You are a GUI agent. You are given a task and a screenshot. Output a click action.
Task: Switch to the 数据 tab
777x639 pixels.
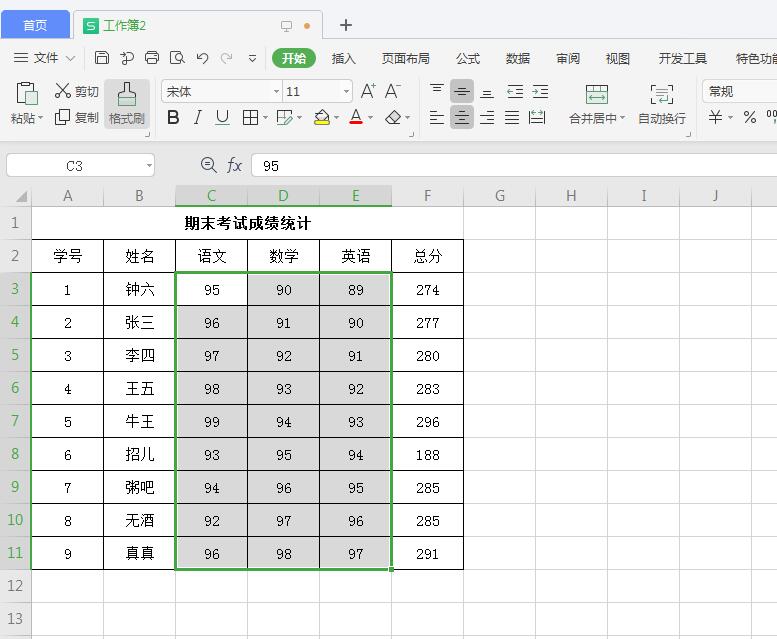(518, 58)
